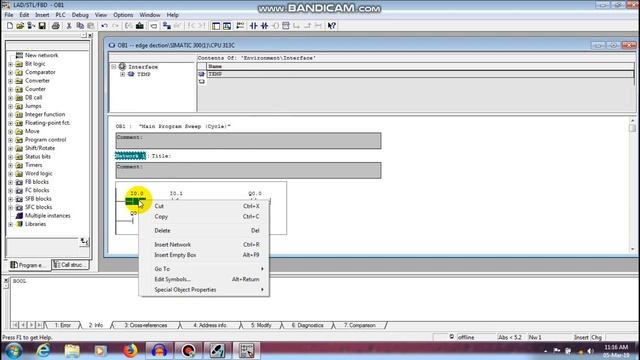Open the 3: Cross-references tab
The image size is (640, 360).
coord(146,325)
